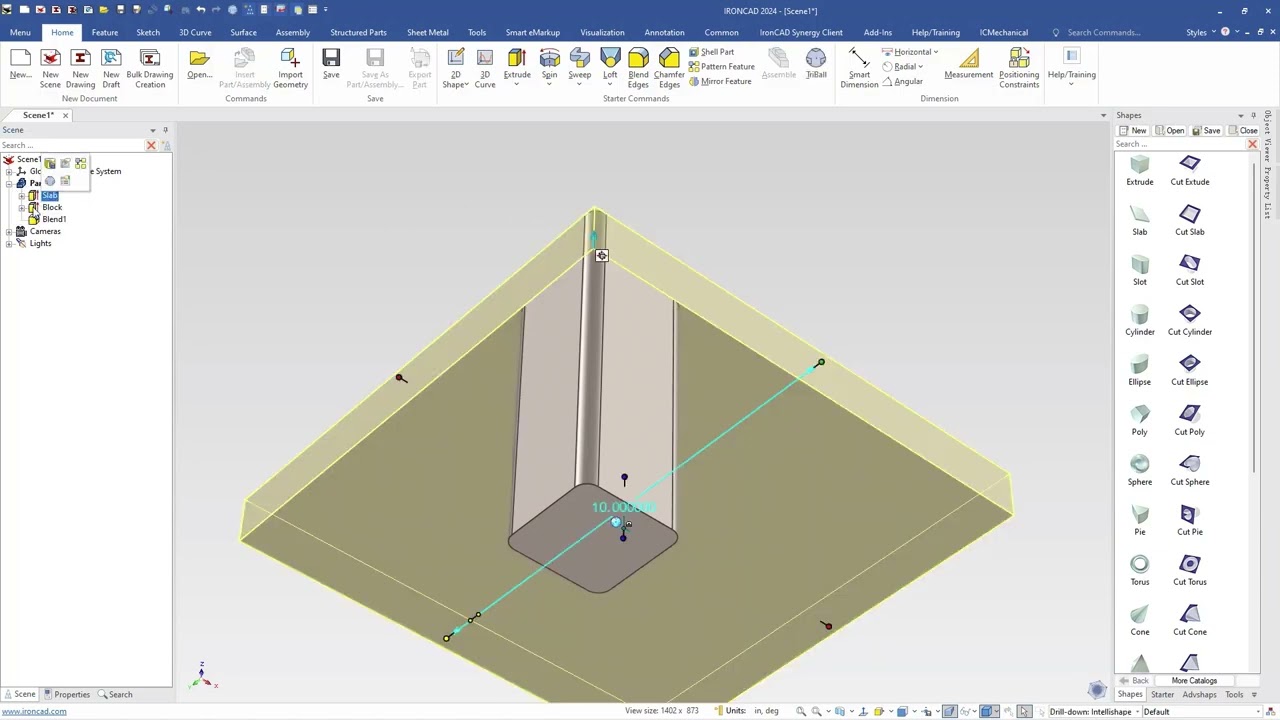
Task: Open the Pattern Feature command
Action: pos(721,66)
